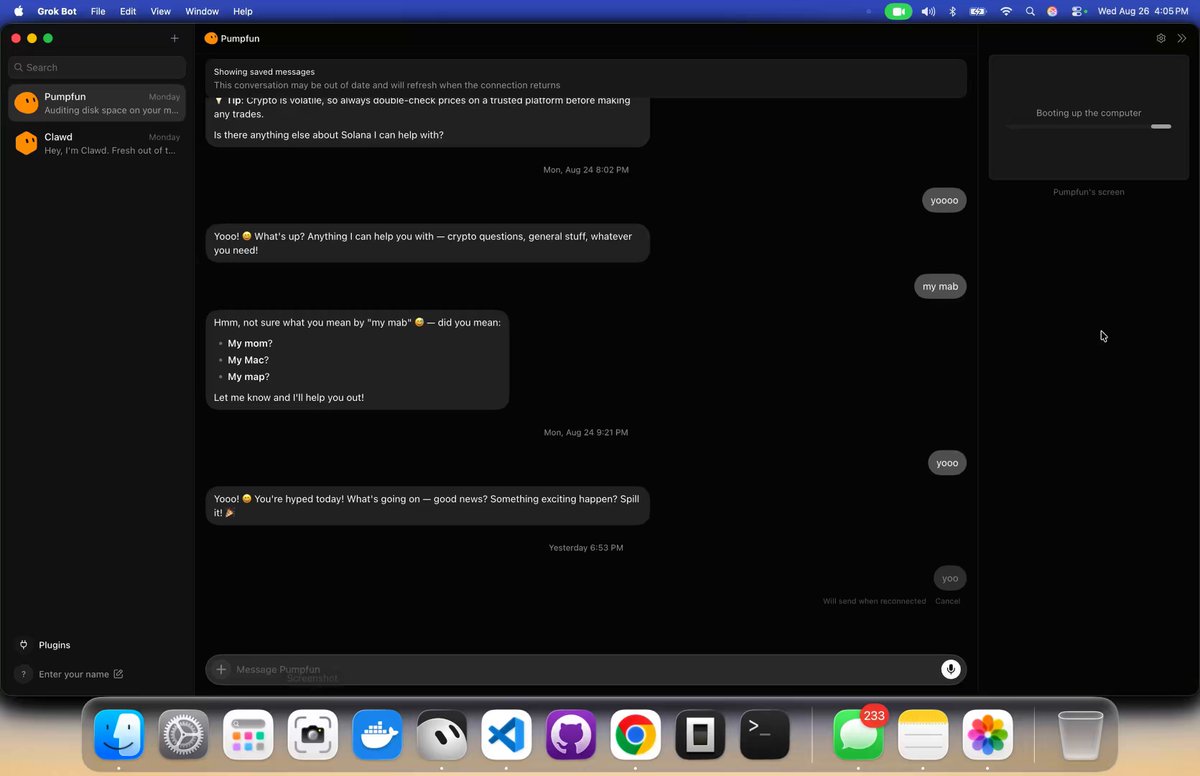Image resolution: width=1200 pixels, height=776 pixels.
Task: Click the green camera indicator in the menu bar
Action: tap(898, 11)
